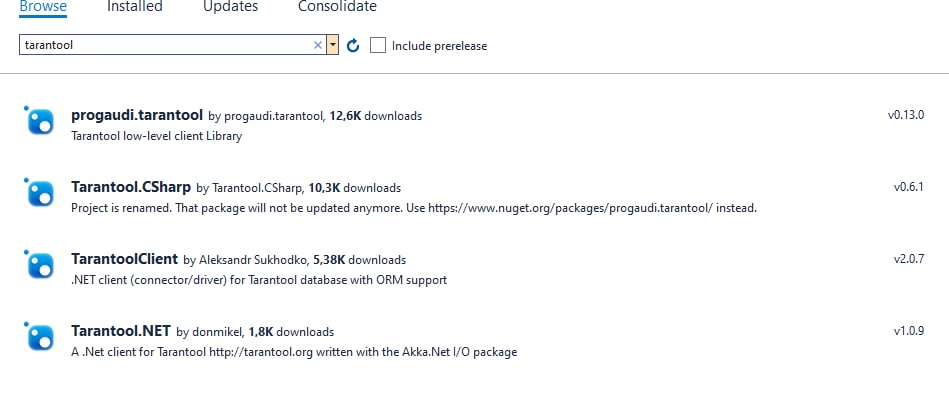949x410 pixels.
Task: Click the TarantoolClient package icon
Action: pos(40,265)
